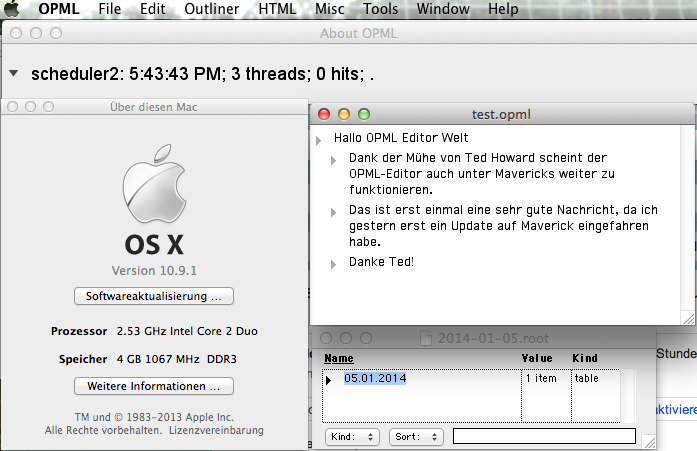Open the Apple menu
Viewport: 697px width, 451px height.
(x=12, y=8)
